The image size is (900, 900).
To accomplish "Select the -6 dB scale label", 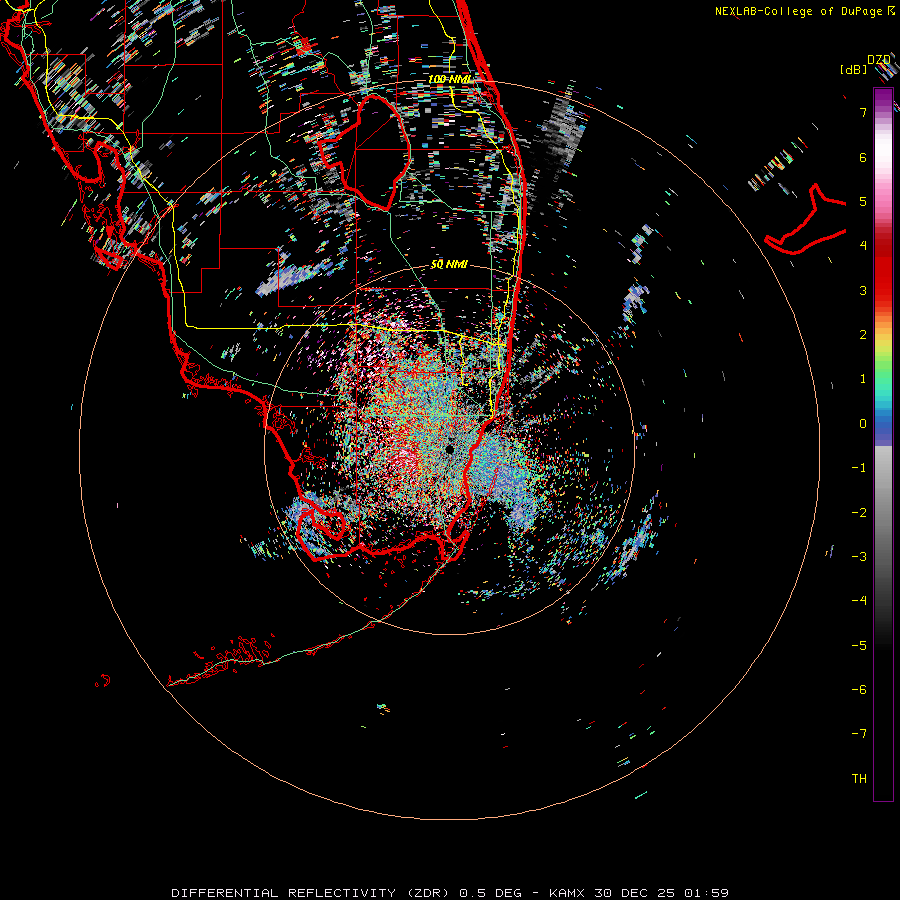I will (x=859, y=690).
